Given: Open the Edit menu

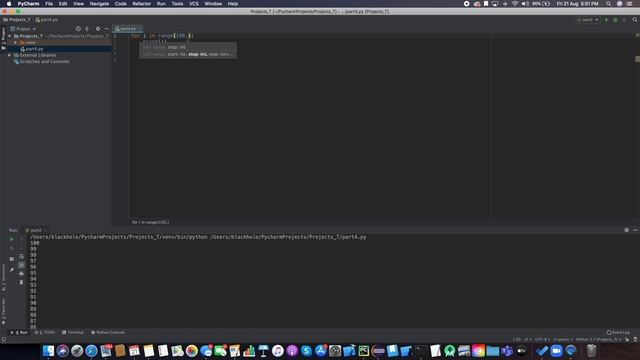Looking at the screenshot, I should [63, 4].
